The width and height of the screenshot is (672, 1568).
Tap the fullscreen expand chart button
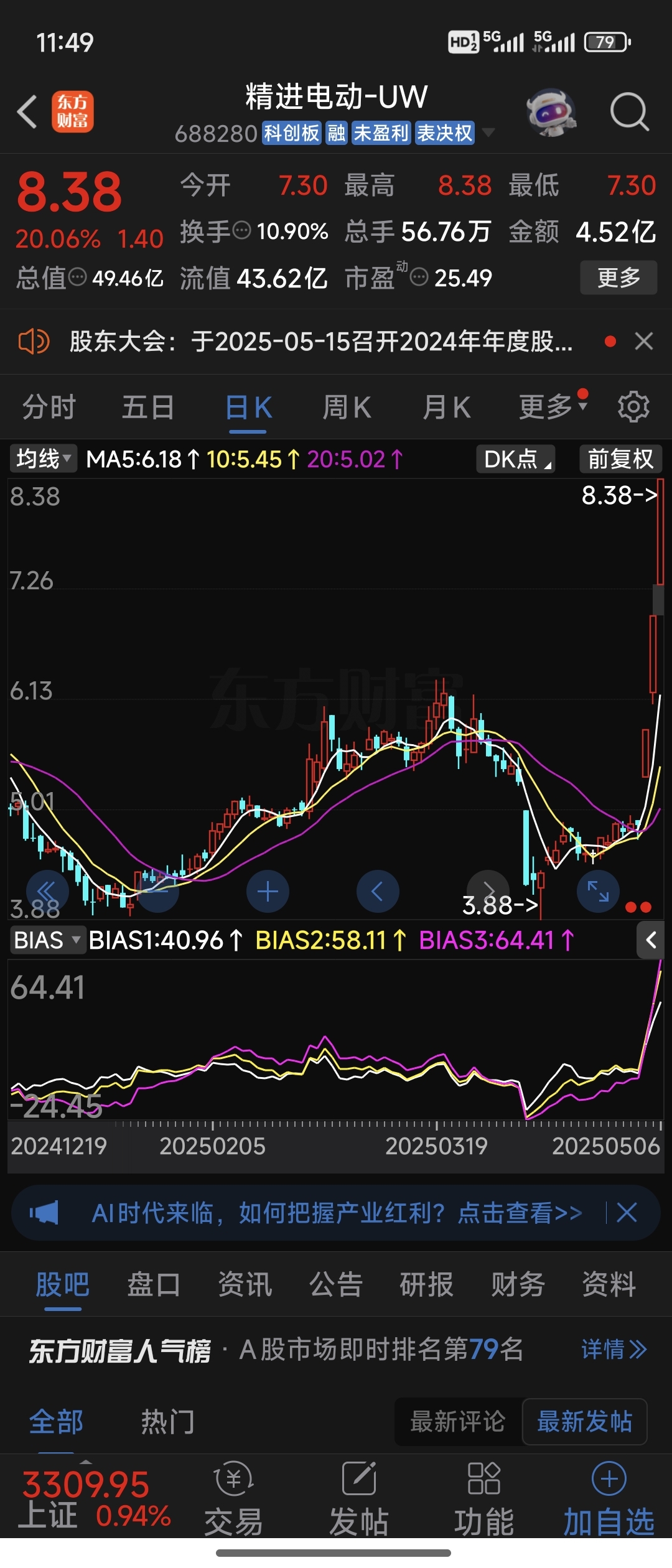point(599,892)
